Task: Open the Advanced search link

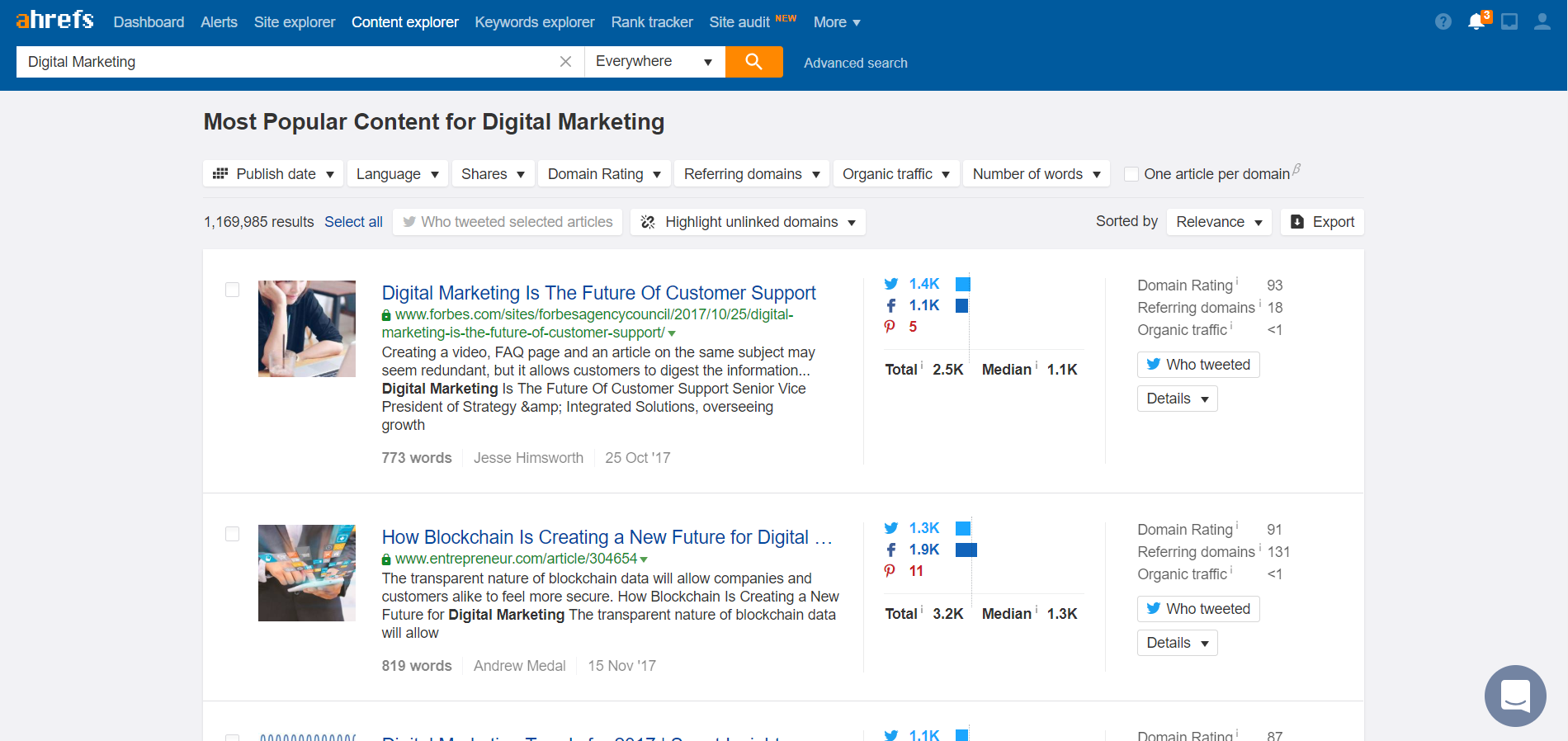Action: tap(855, 63)
